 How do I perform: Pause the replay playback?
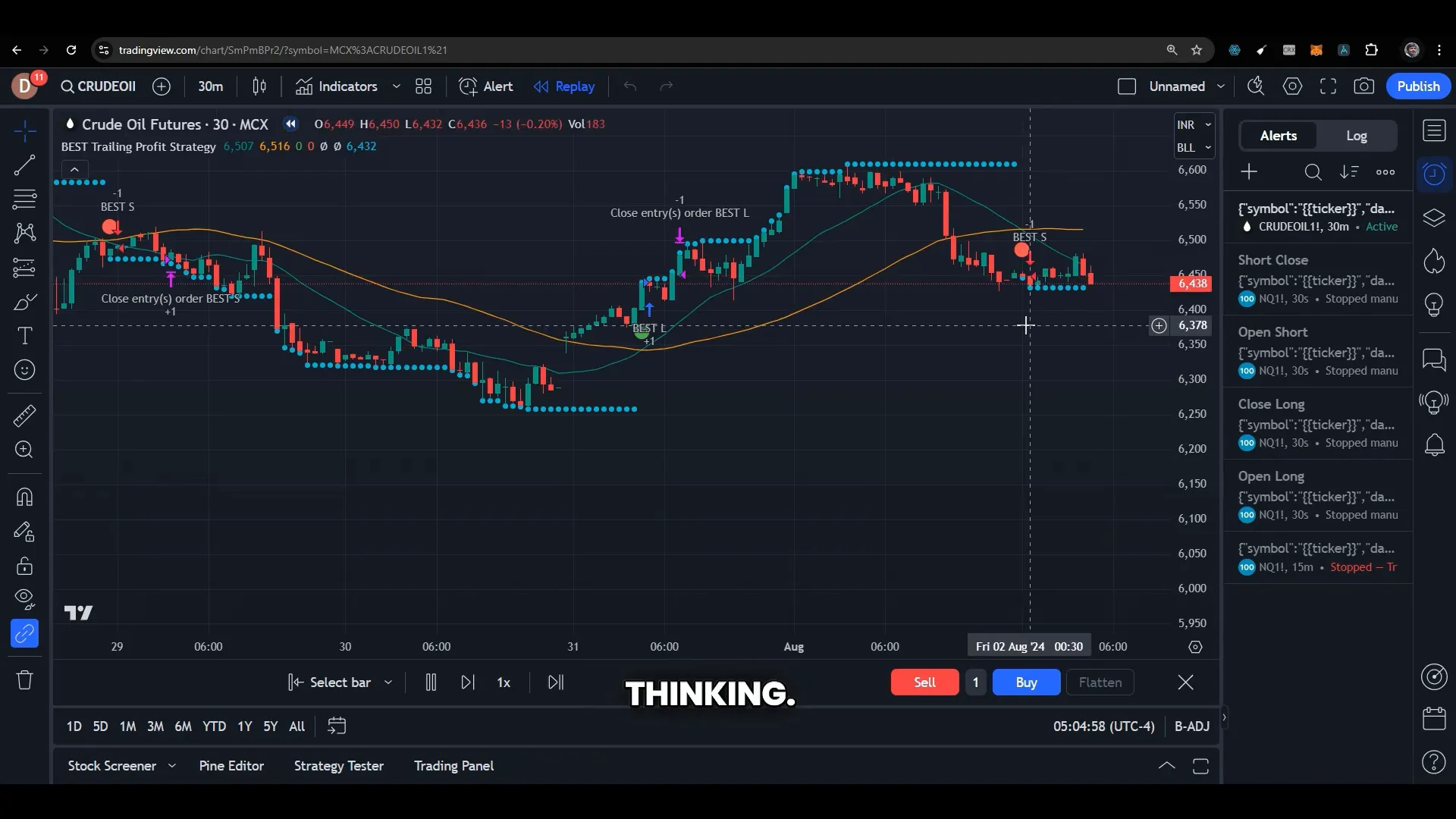(431, 682)
